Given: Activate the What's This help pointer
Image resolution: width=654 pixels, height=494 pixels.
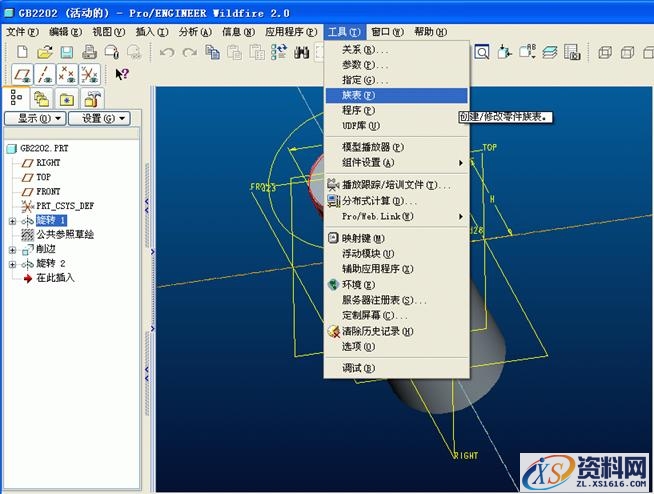Looking at the screenshot, I should click(x=122, y=74).
